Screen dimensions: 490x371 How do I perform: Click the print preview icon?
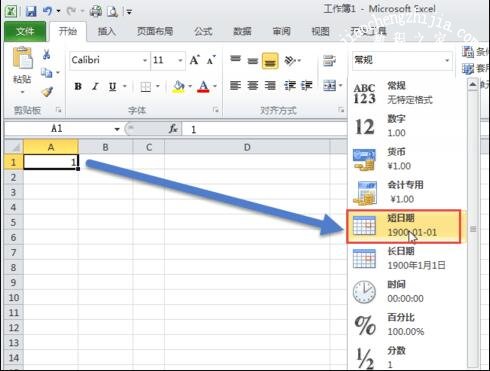tap(112, 12)
